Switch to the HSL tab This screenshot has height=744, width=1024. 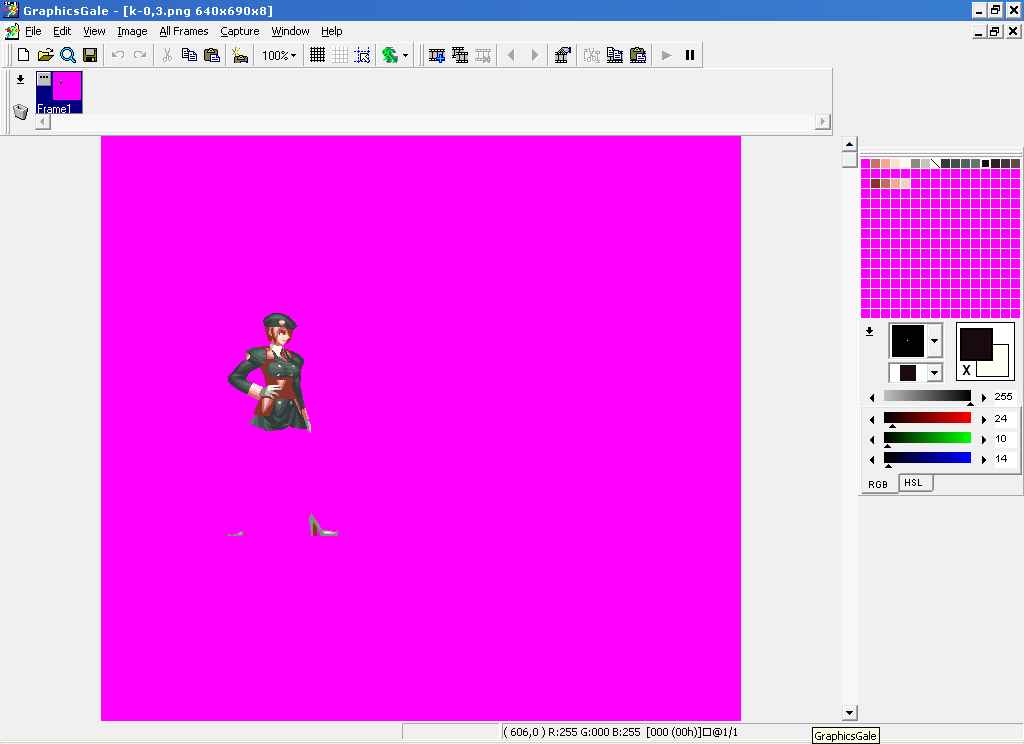[x=913, y=483]
